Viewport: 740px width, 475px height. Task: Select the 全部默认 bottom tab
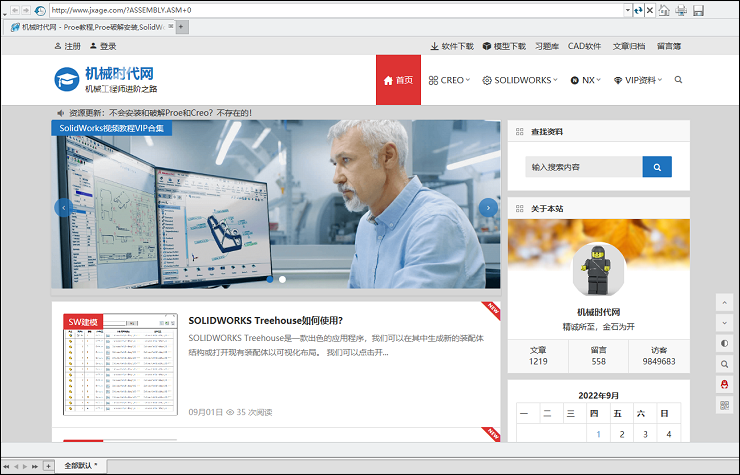point(81,466)
